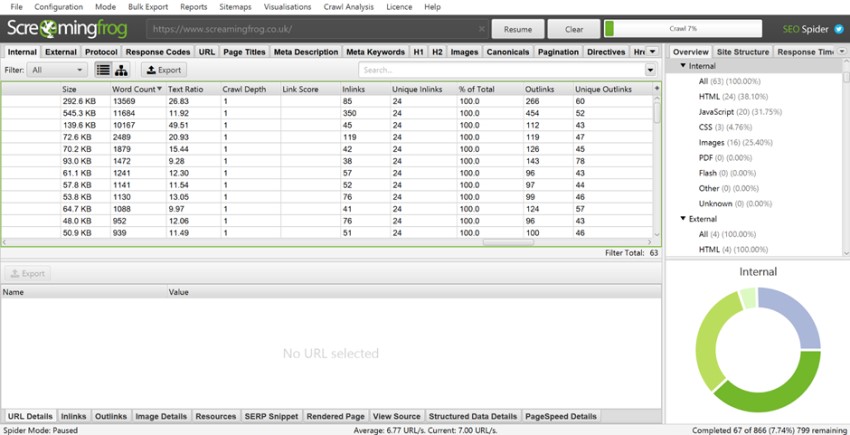This screenshot has height=435, width=850.
Task: Collapse the Internal tree section
Action: [682, 66]
